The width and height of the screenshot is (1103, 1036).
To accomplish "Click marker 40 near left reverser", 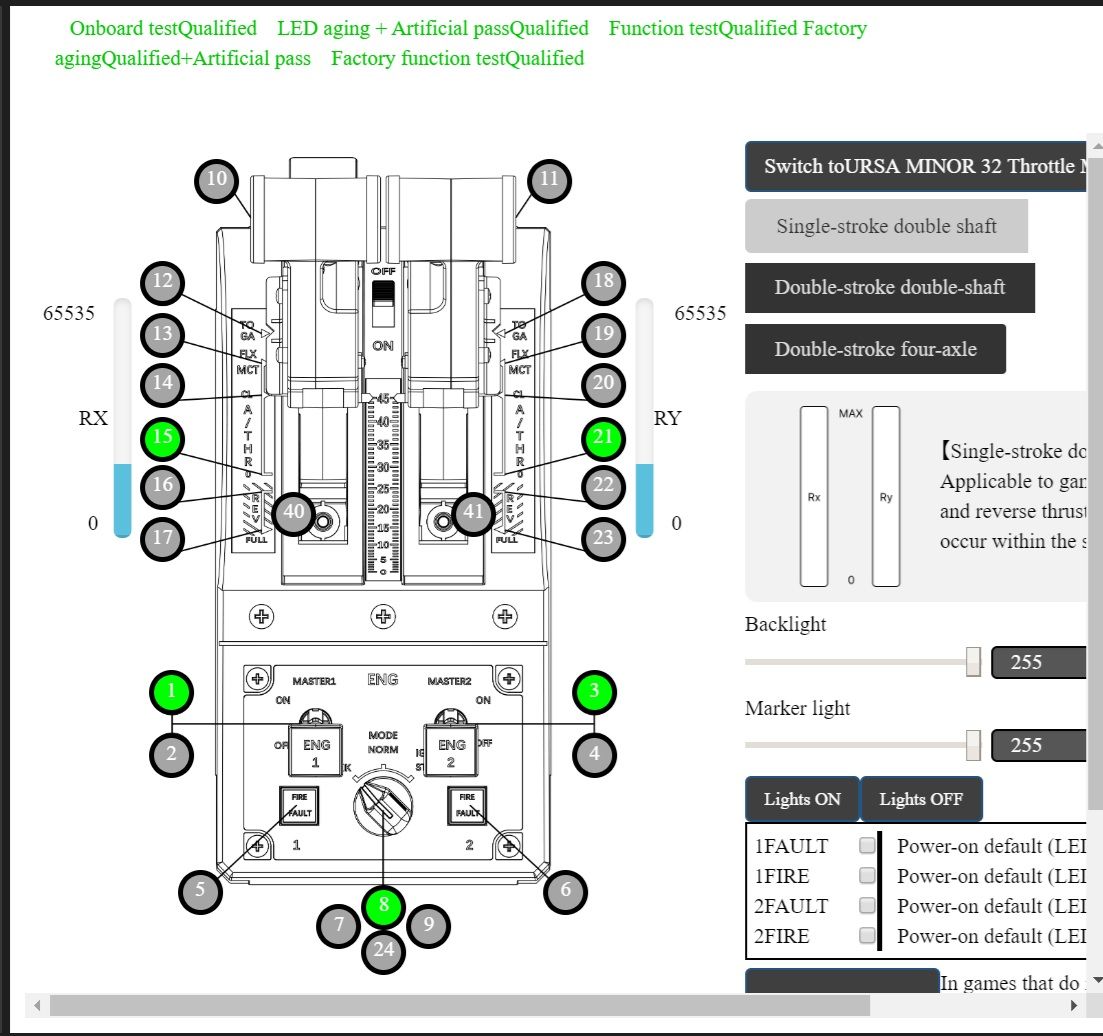I will (x=293, y=513).
